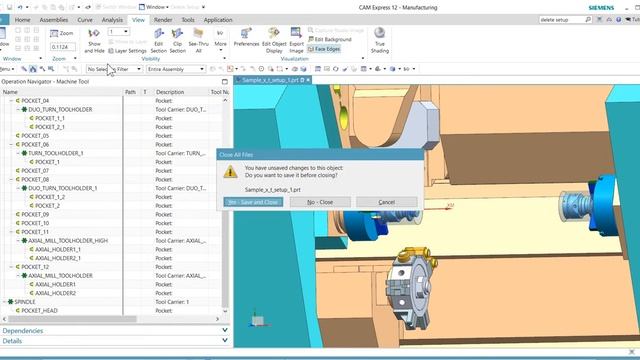Viewport: 640px width, 360px height.
Task: Select DUO_TURN_TOOLHOLDER_1 row
Action: click(x=62, y=188)
